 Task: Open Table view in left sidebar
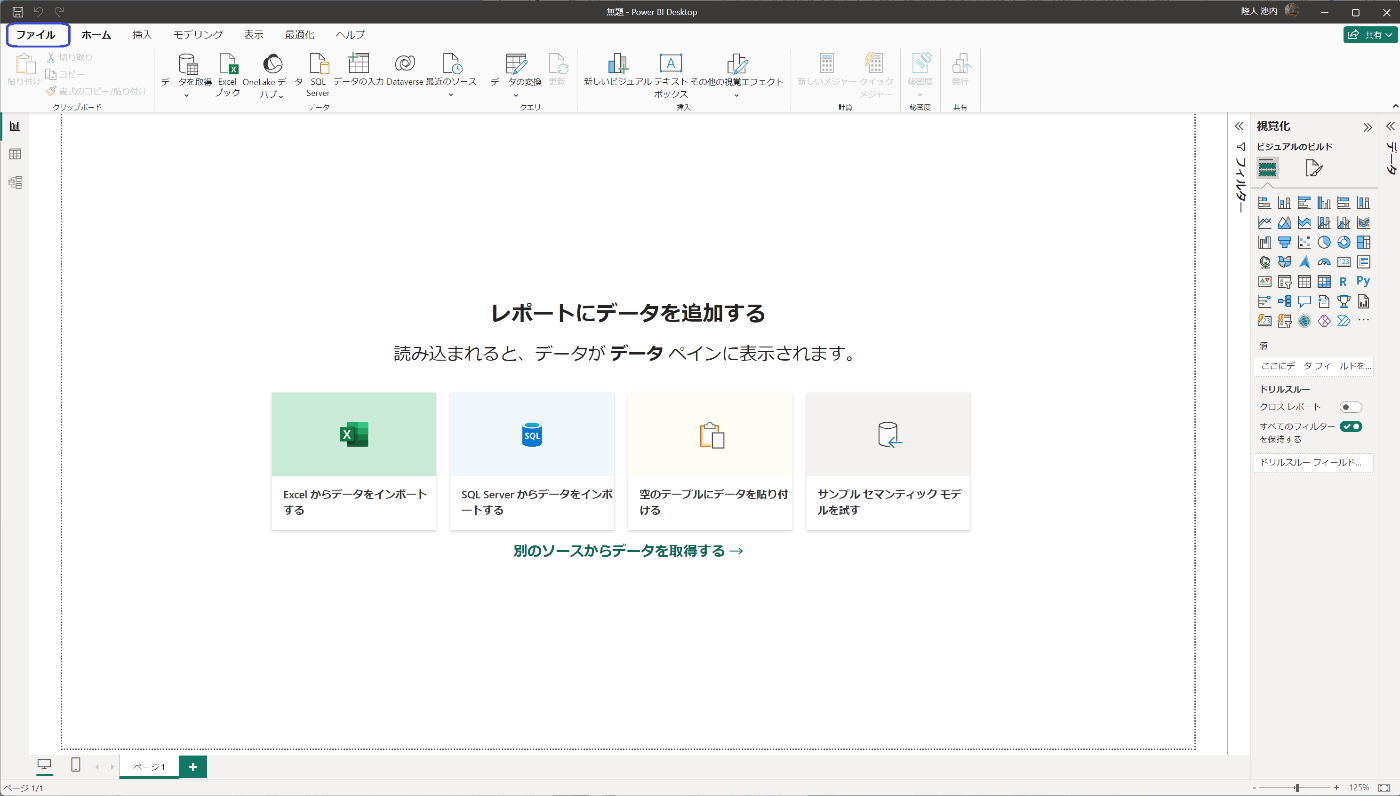point(15,154)
